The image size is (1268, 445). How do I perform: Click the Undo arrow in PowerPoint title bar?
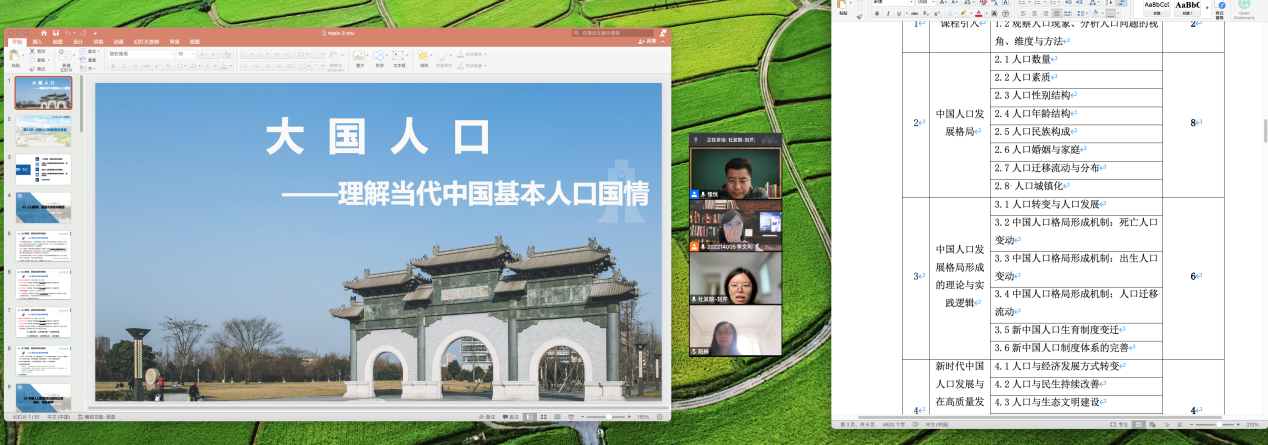coord(68,33)
